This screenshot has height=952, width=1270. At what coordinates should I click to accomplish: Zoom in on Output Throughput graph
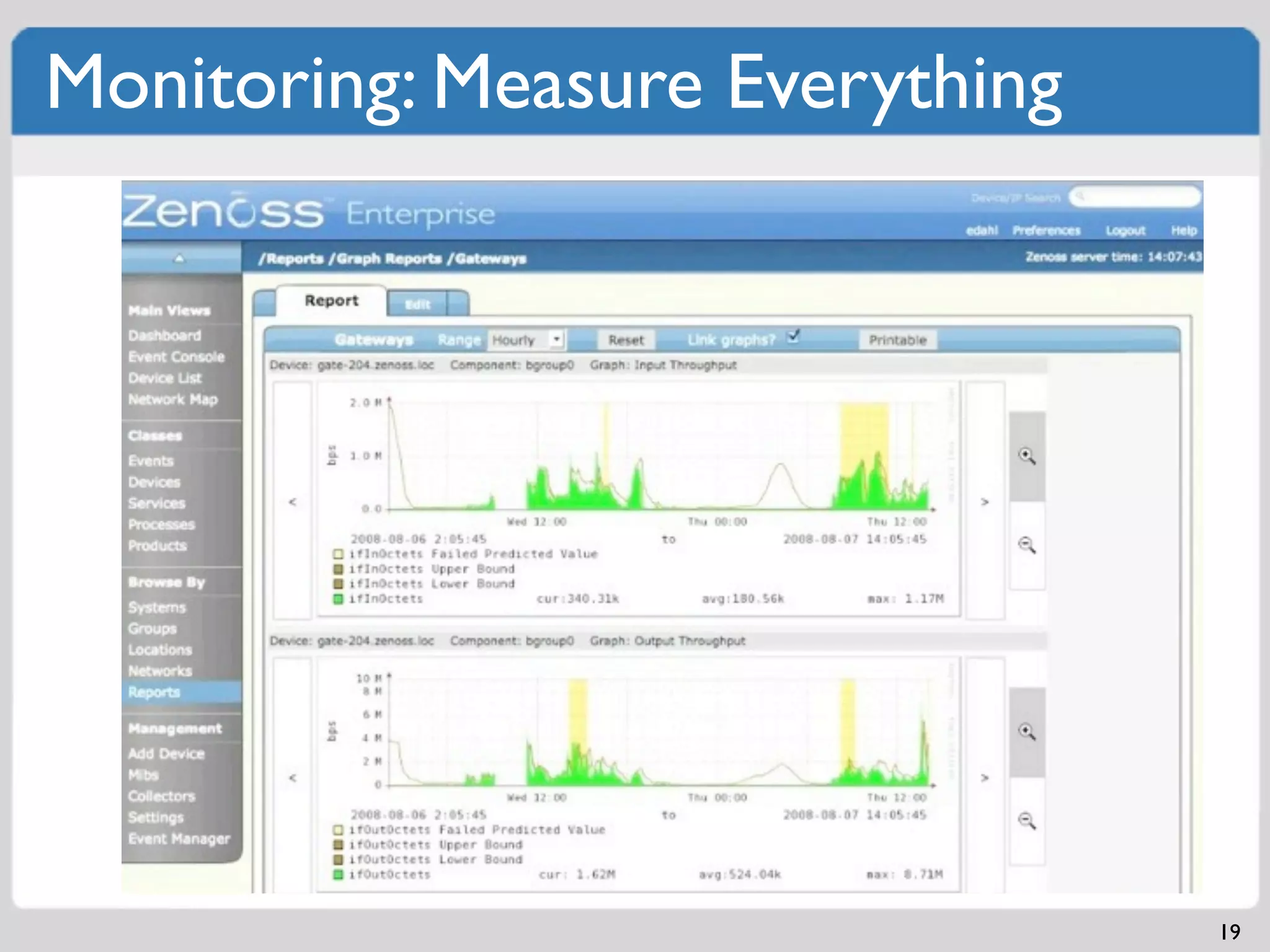coord(1027,732)
